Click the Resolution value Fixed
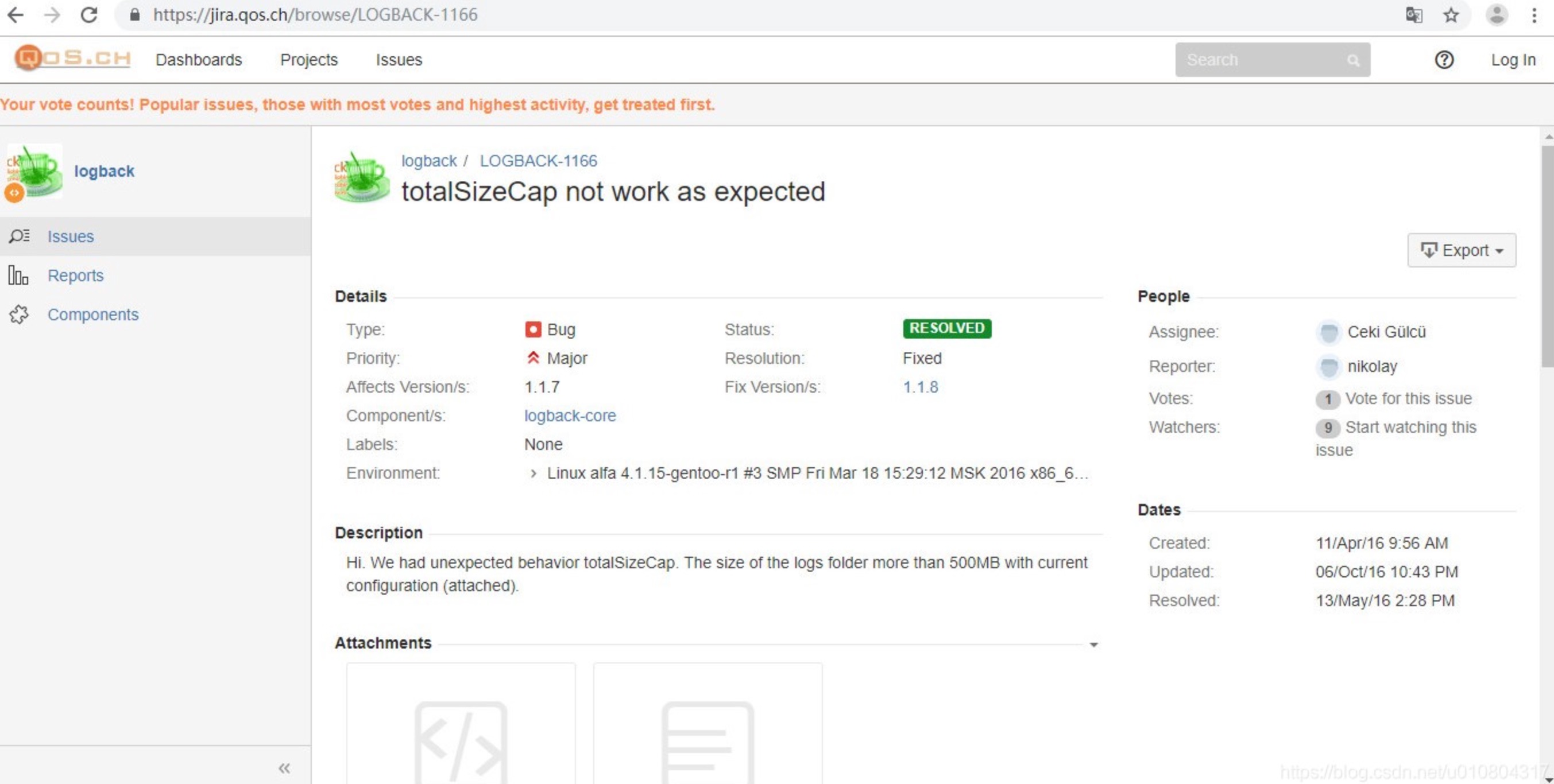Viewport: 1554px width, 784px height. coord(922,358)
